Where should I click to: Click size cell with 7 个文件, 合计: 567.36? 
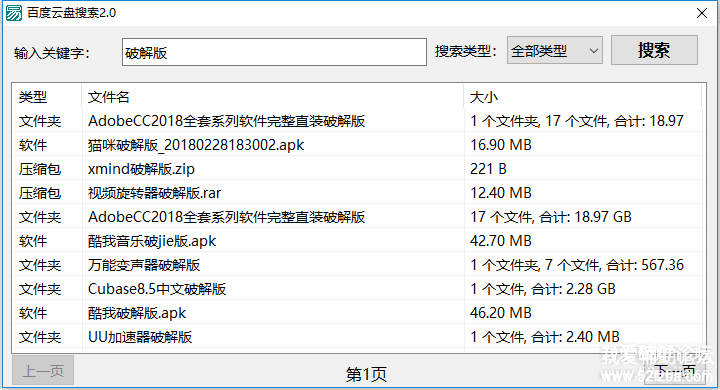577,265
